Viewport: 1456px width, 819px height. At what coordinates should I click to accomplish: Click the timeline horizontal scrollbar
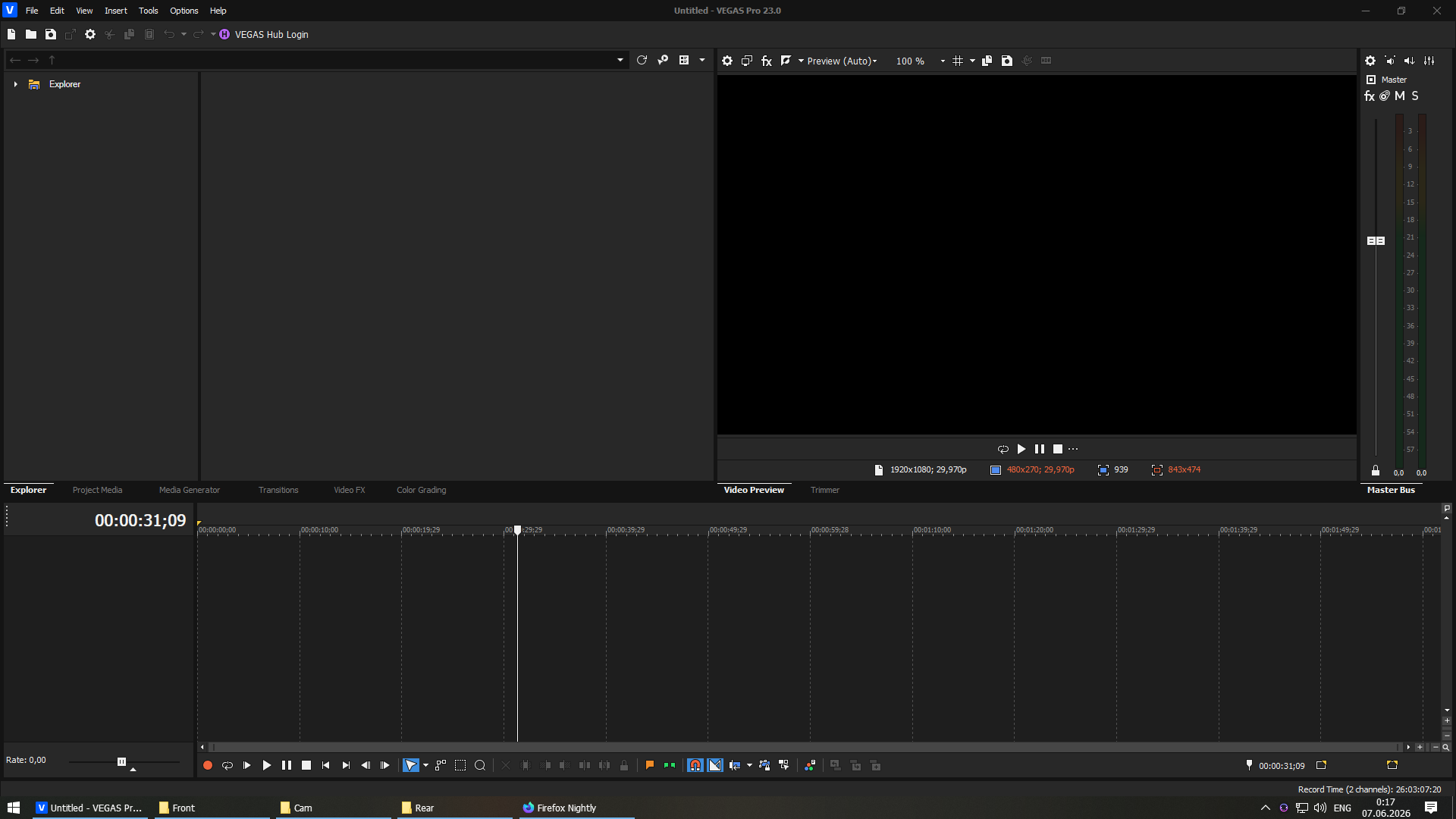click(804, 747)
